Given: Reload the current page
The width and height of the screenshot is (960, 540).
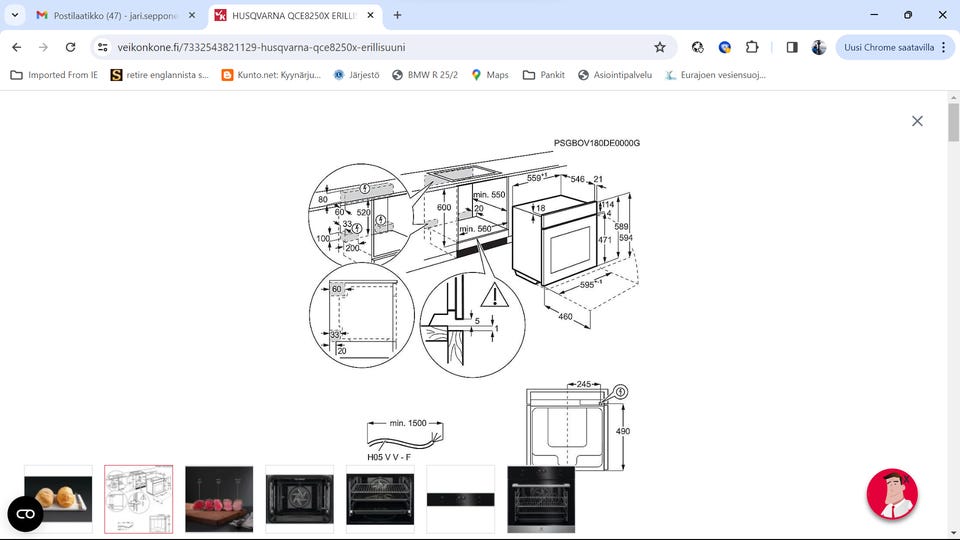Looking at the screenshot, I should [70, 47].
